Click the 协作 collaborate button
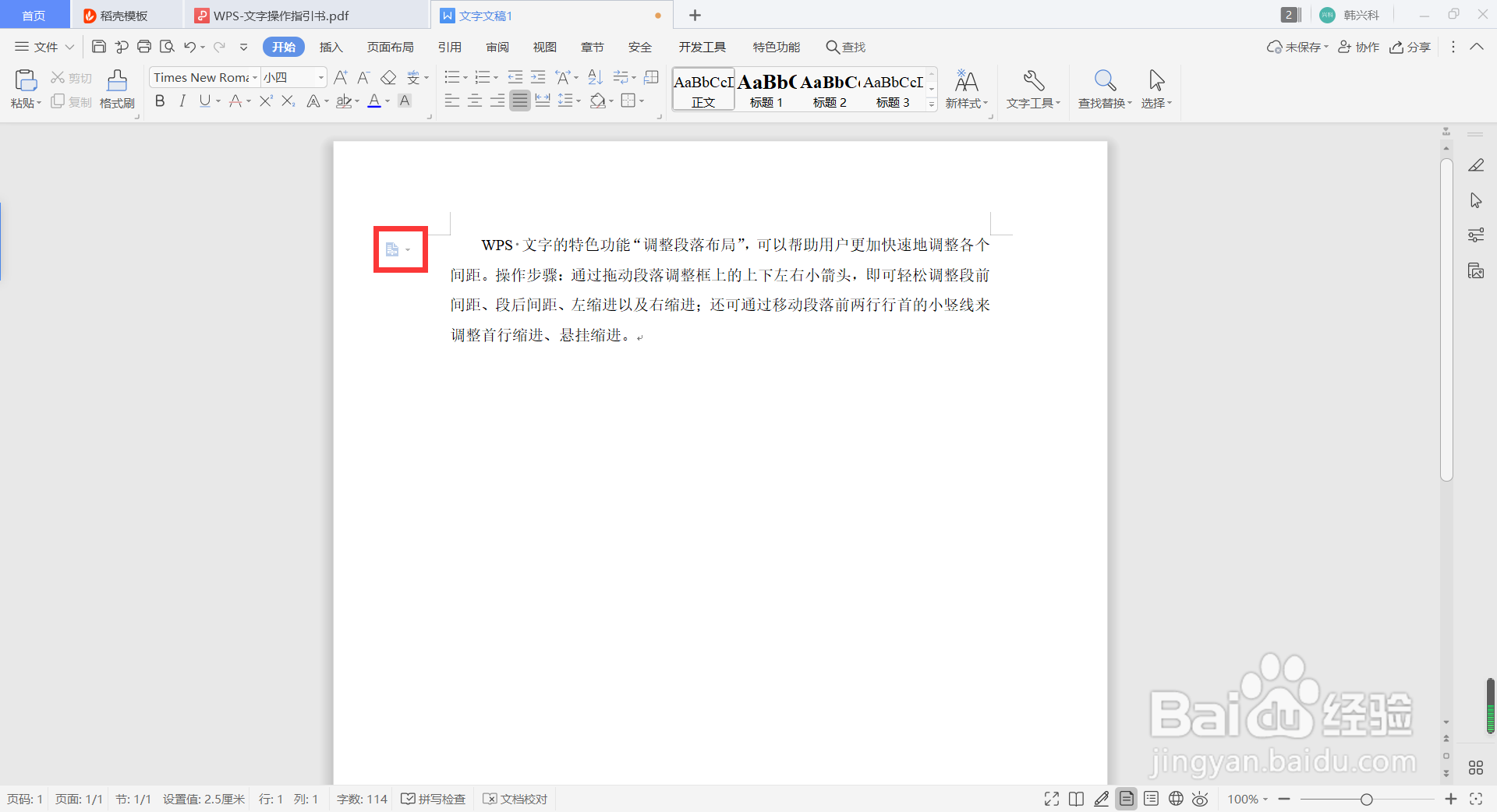The image size is (1497, 812). pyautogui.click(x=1359, y=47)
